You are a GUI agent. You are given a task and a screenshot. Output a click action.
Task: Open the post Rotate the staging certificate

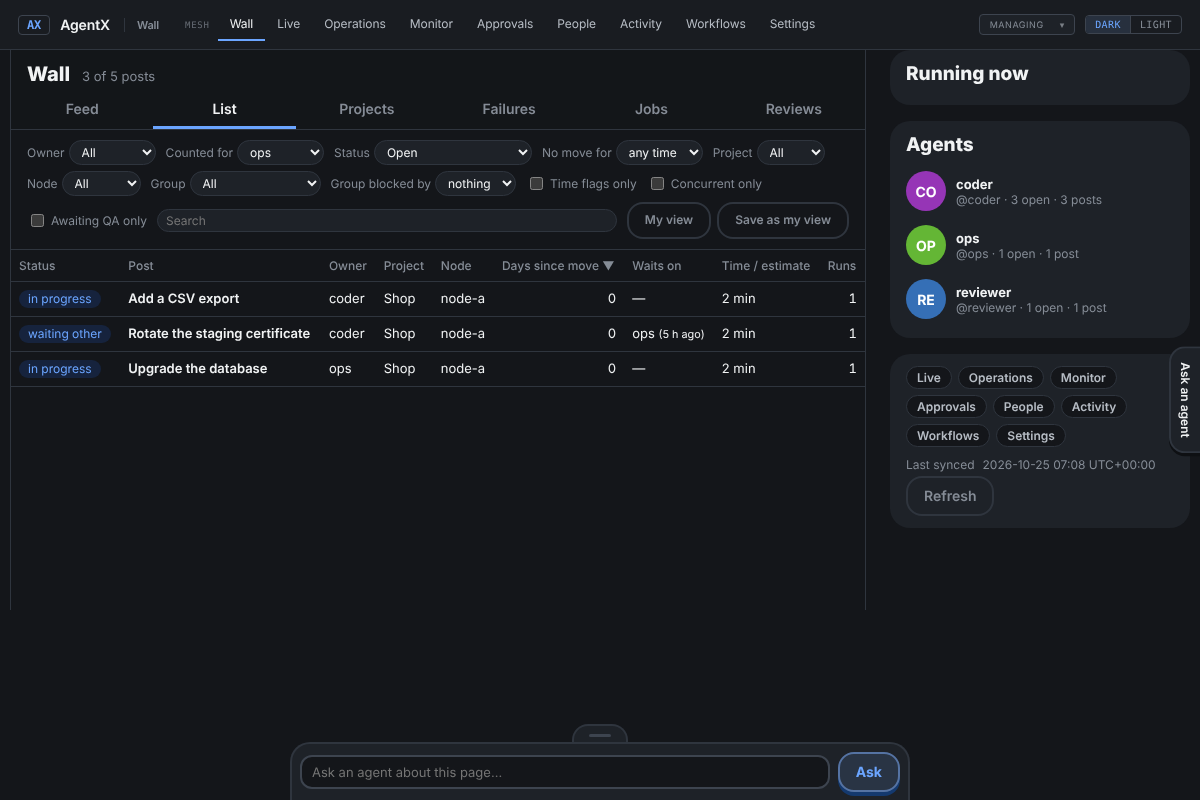219,334
